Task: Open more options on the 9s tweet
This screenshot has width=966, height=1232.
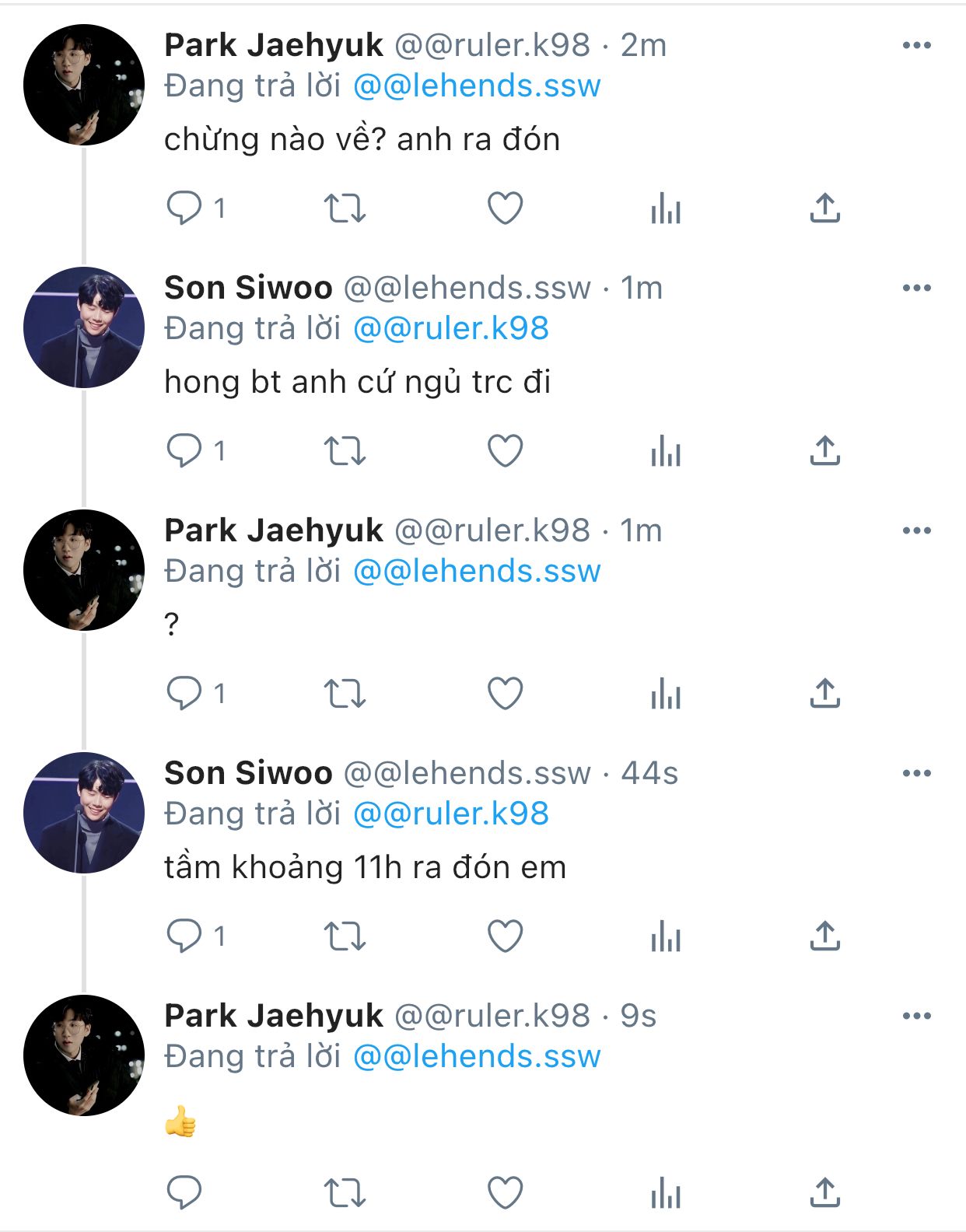Action: (x=917, y=1017)
